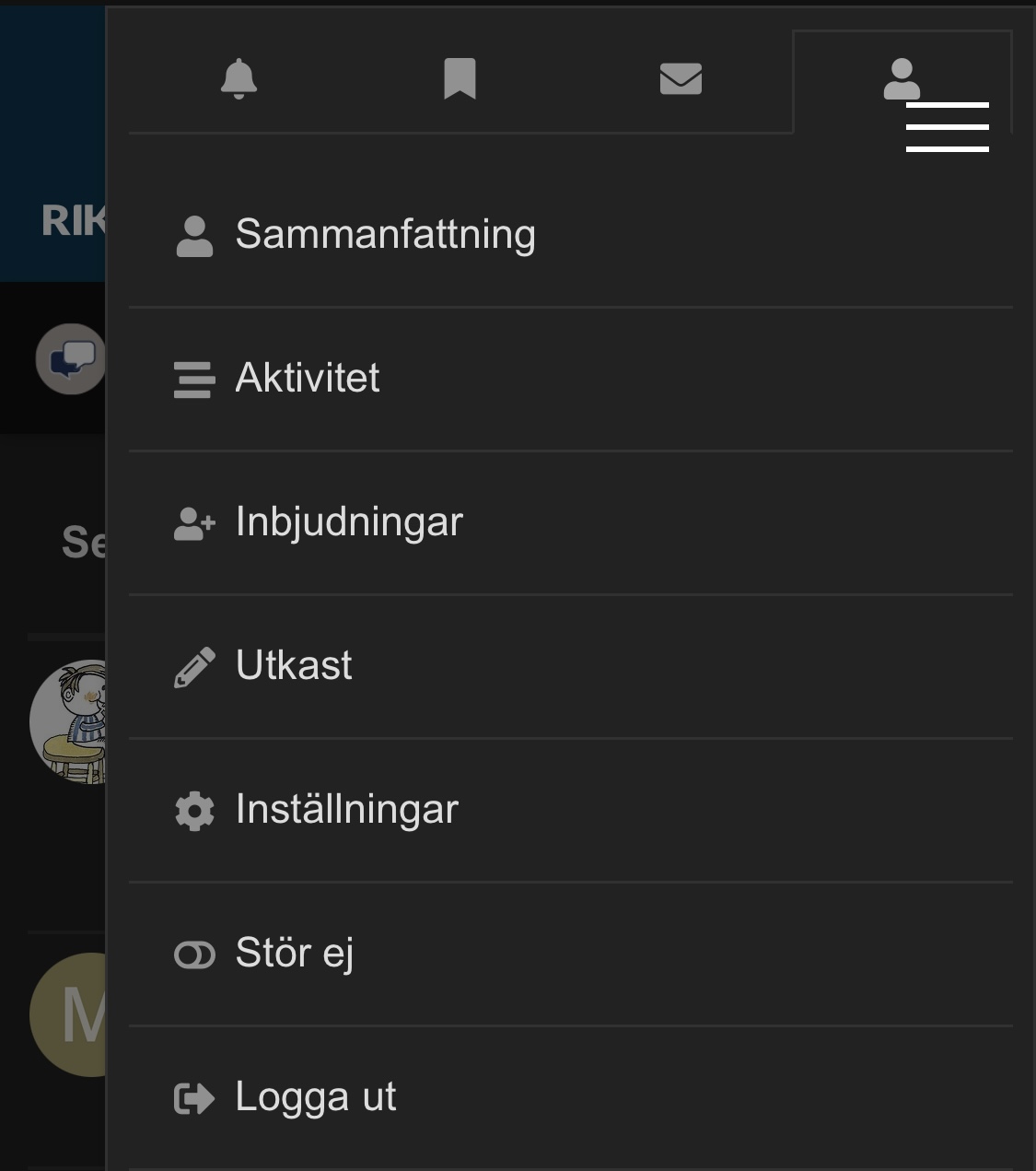Image resolution: width=1036 pixels, height=1171 pixels.
Task: Click the add-user icon beside Inbjudningar
Action: click(194, 523)
